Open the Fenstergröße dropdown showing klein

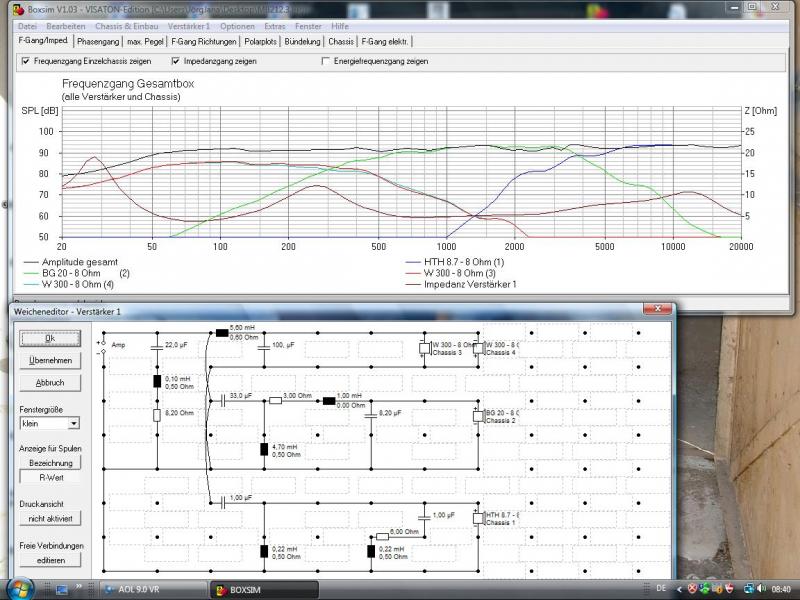[x=49, y=423]
